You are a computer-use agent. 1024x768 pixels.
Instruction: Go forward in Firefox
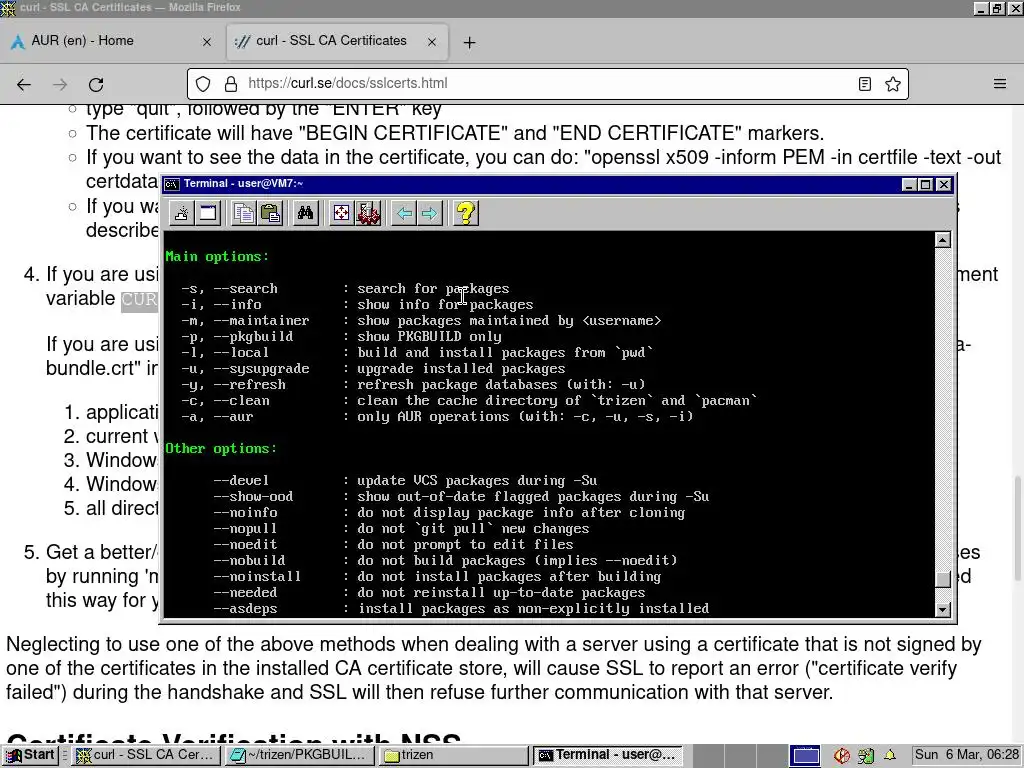(60, 84)
